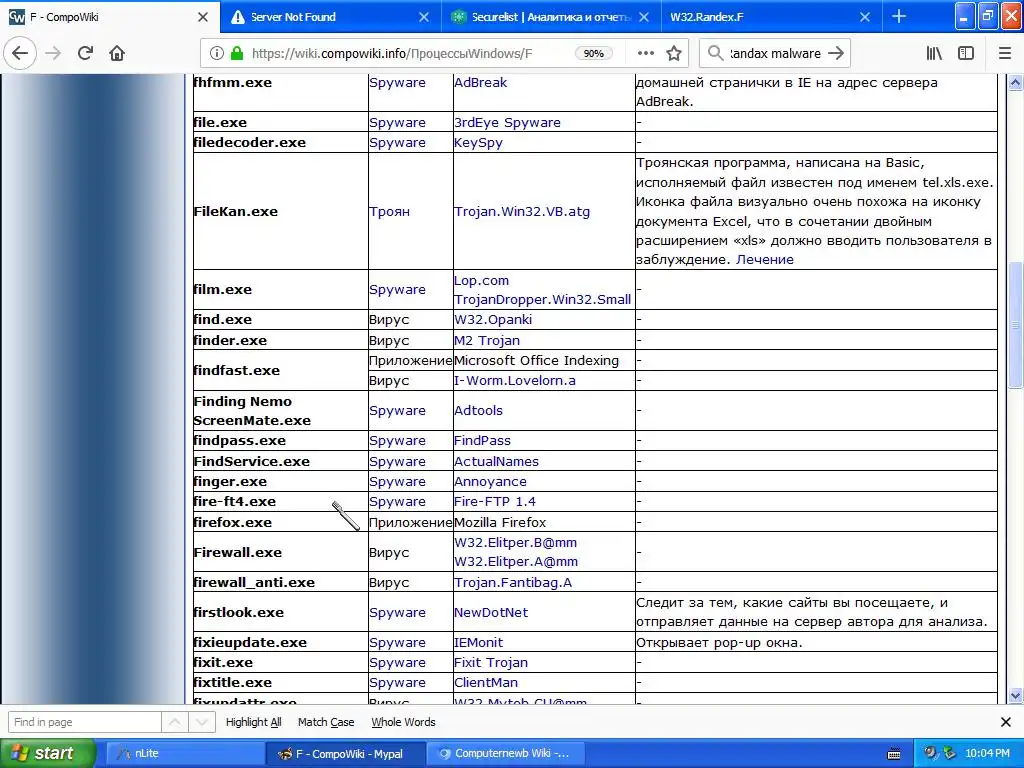Click Троян type link for FileKan.exe
The image size is (1024, 768).
pyautogui.click(x=389, y=211)
